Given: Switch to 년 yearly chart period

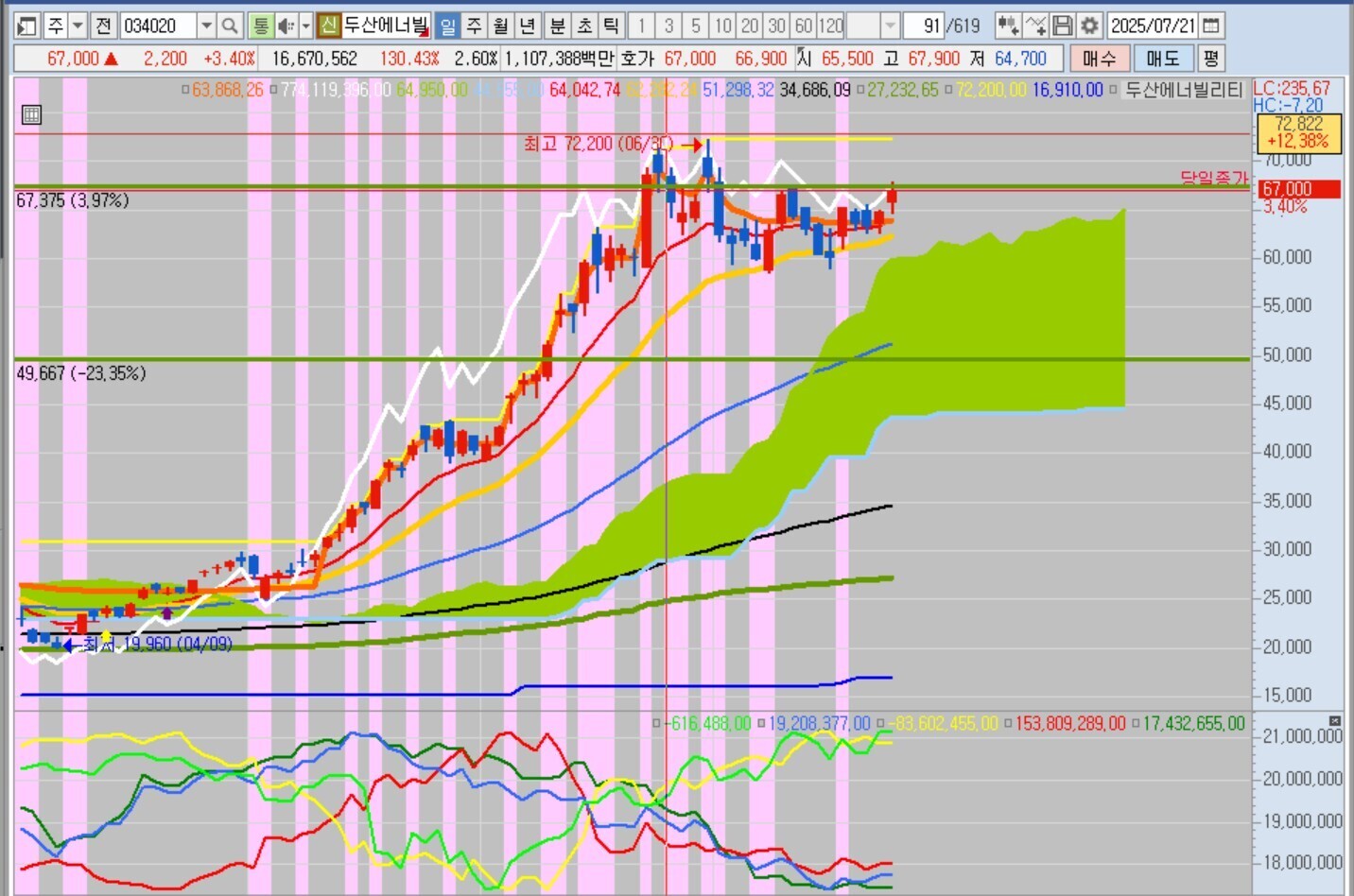Looking at the screenshot, I should 527,26.
